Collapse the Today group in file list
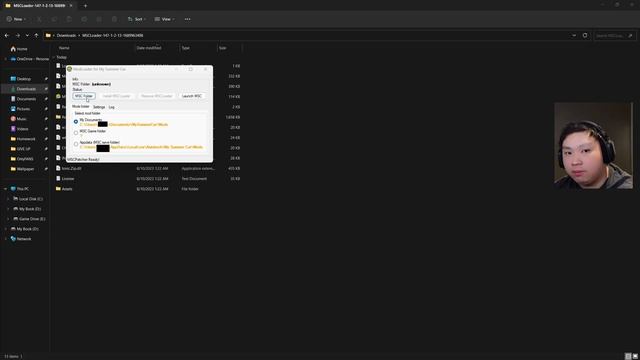Viewport: 640px width, 360px height. 53,57
